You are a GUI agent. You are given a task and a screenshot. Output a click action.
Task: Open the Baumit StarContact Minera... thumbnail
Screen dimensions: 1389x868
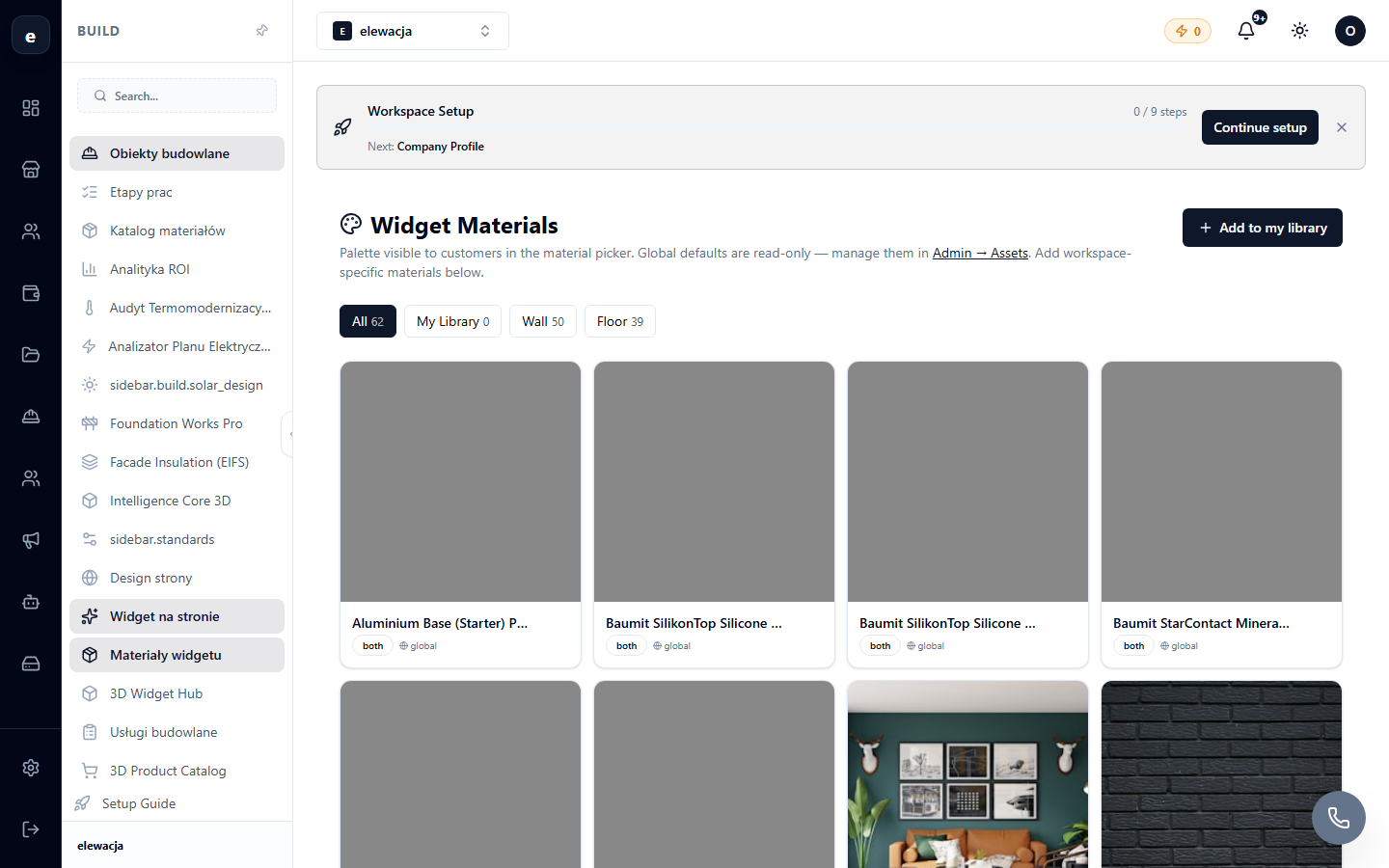point(1221,481)
